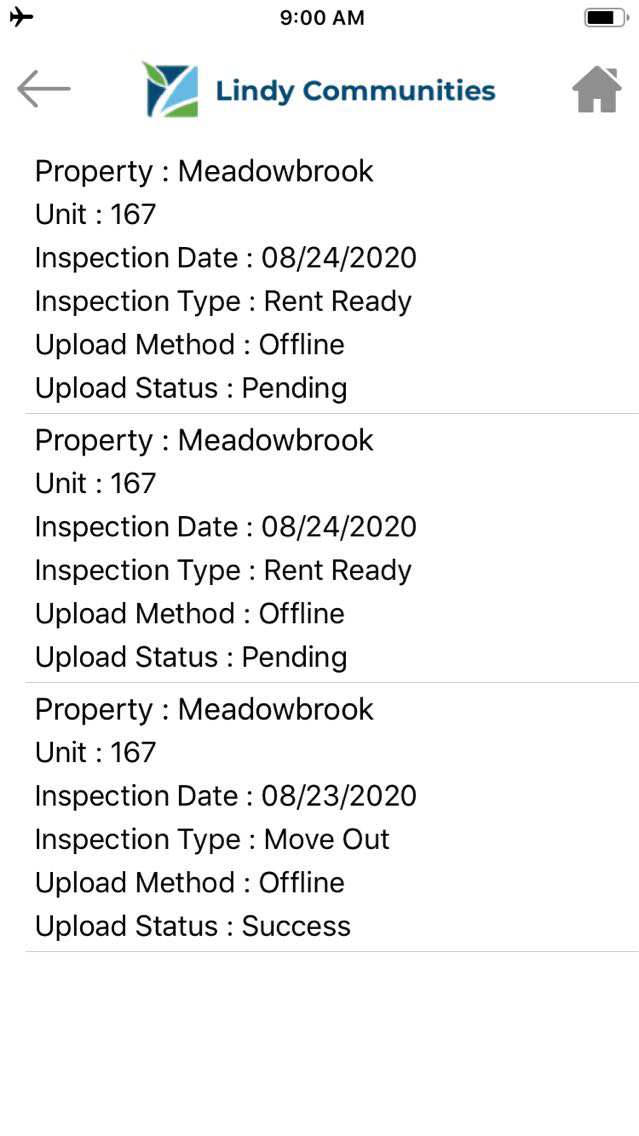Tap the back arrow icon
This screenshot has height=1136, width=639.
[x=44, y=90]
